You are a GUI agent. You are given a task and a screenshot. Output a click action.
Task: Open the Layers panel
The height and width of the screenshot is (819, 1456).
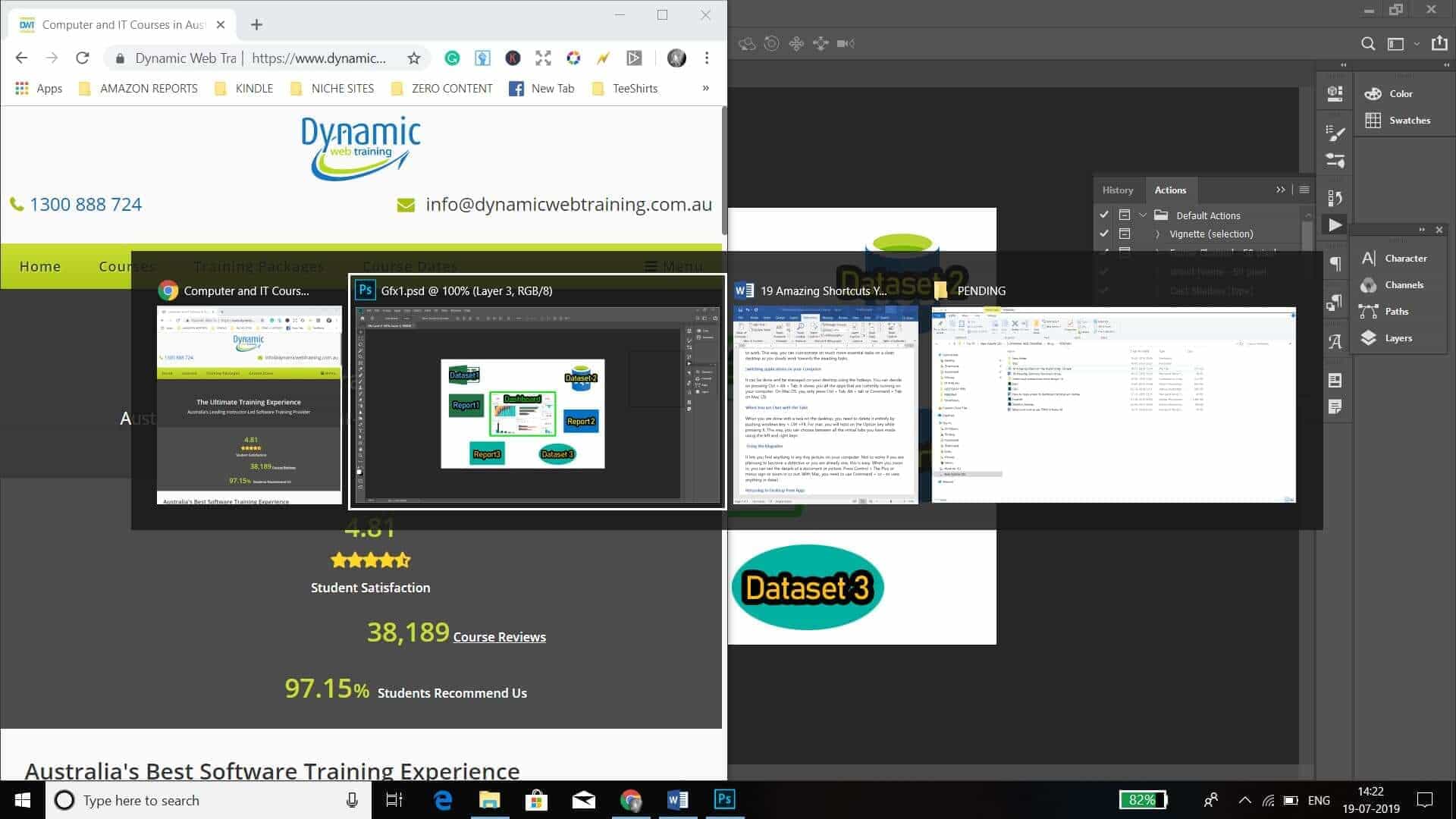pos(1397,337)
